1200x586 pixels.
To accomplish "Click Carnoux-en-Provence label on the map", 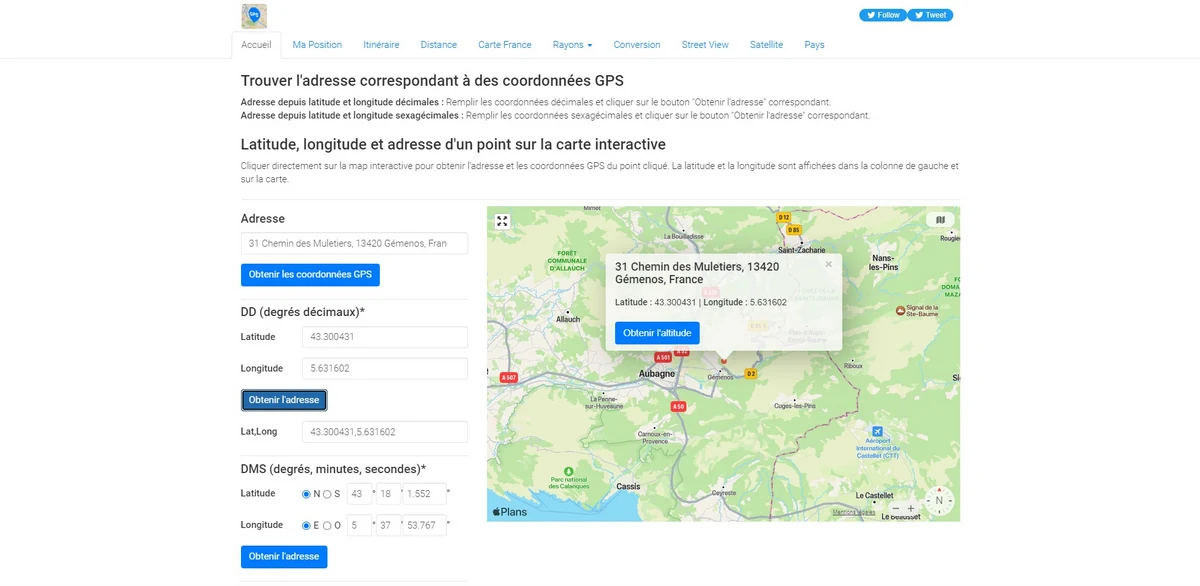I will [654, 437].
